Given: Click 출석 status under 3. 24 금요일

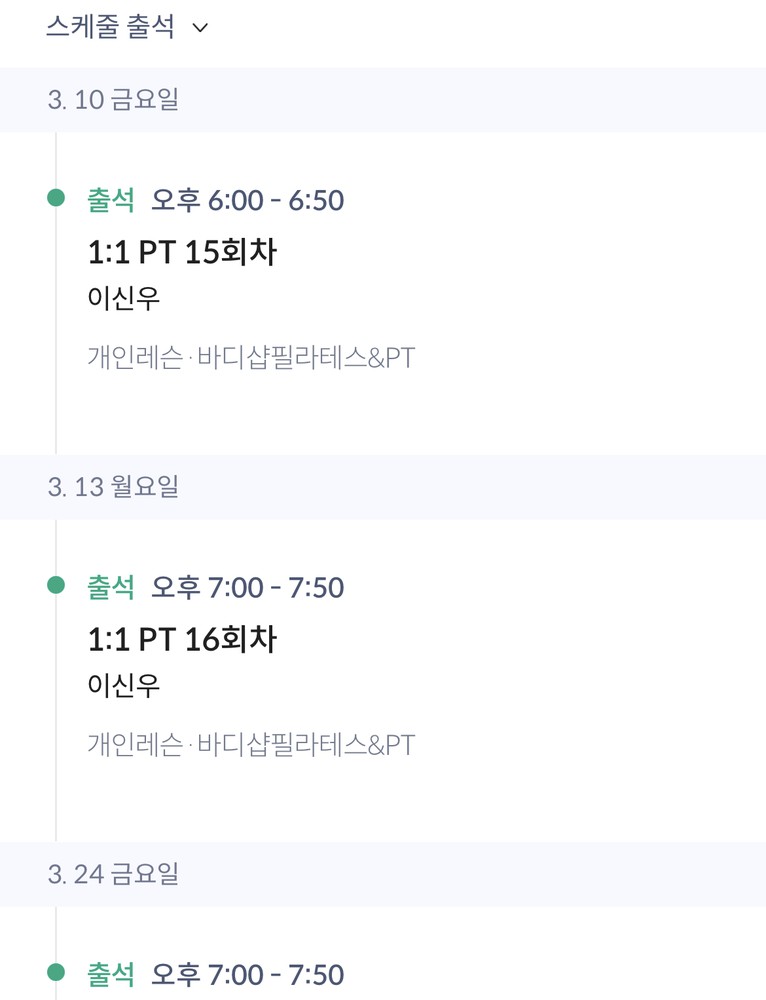Looking at the screenshot, I should 111,974.
